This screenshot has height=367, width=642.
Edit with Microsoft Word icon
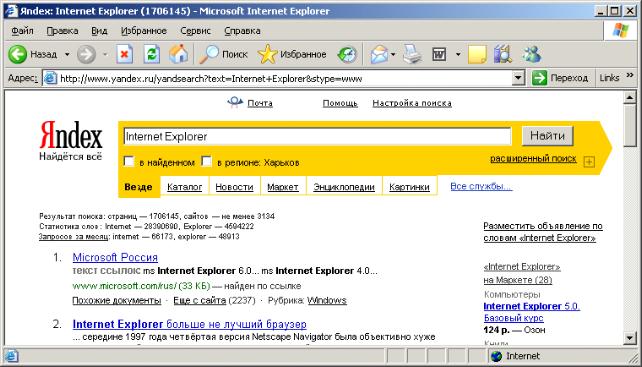point(439,54)
